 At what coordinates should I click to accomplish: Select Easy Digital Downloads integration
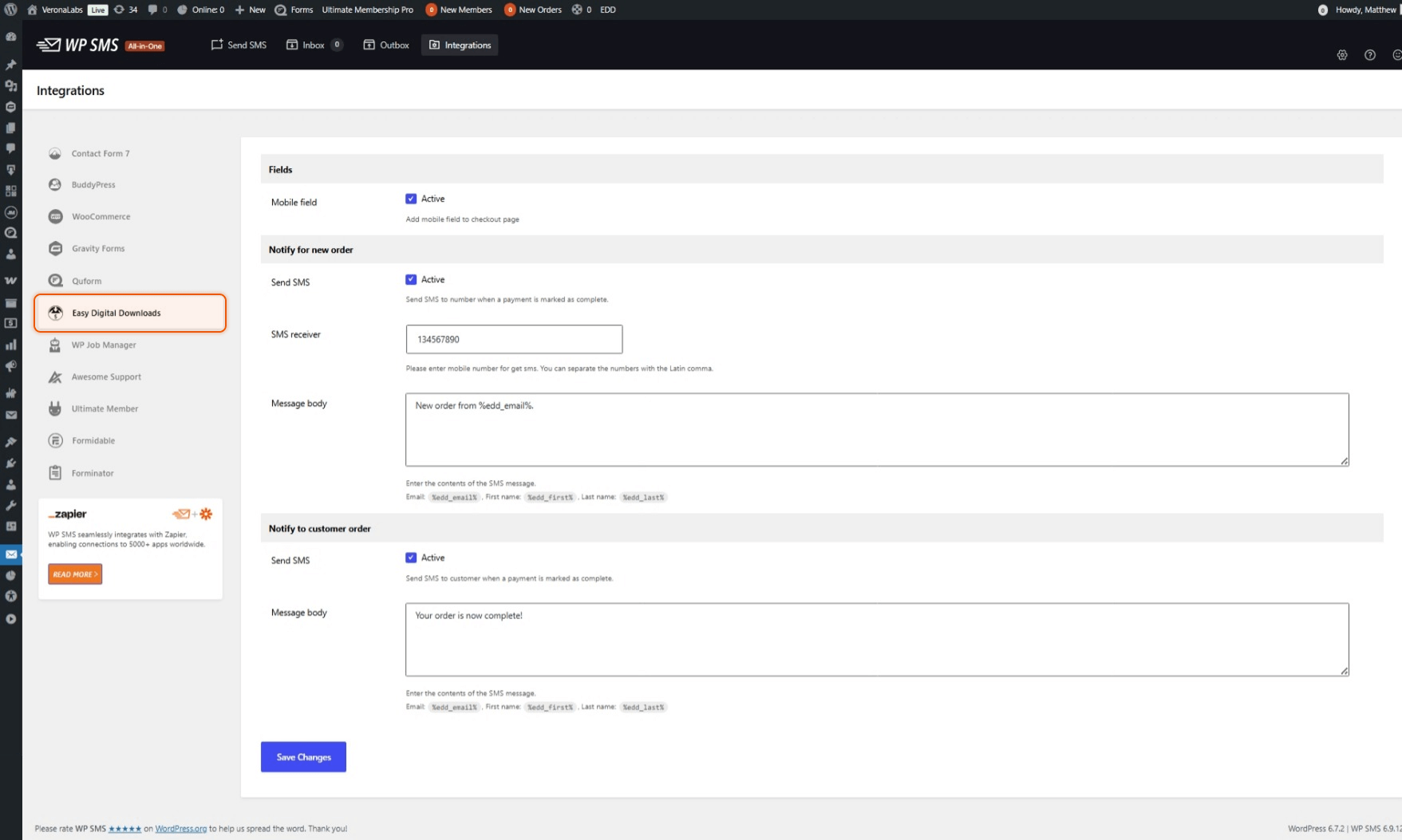(x=130, y=313)
